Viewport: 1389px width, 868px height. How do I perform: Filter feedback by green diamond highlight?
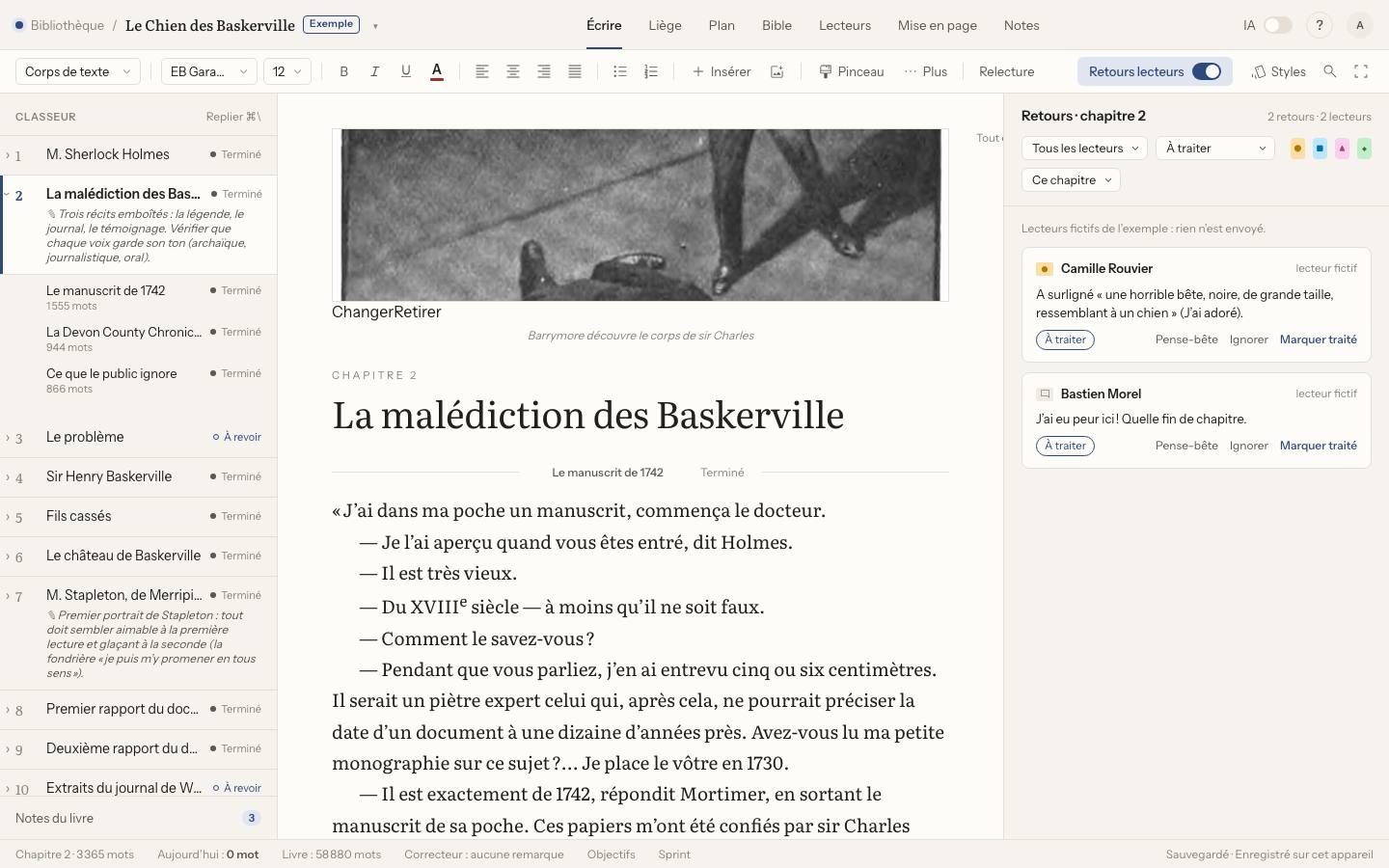pos(1364,149)
